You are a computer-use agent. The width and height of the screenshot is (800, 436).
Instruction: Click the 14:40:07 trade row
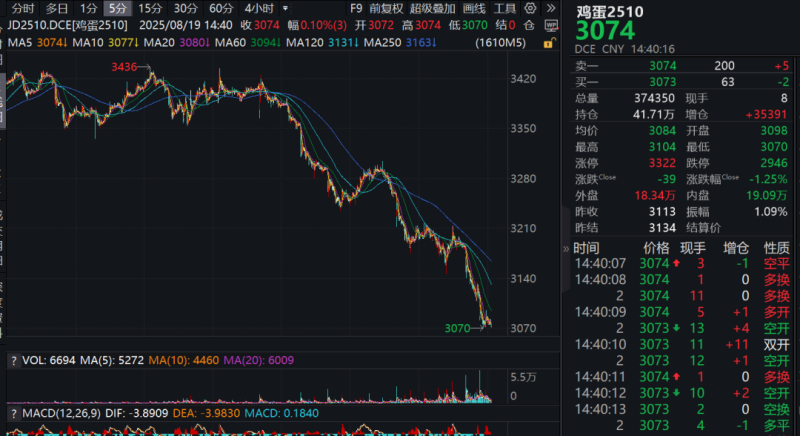tap(682, 264)
